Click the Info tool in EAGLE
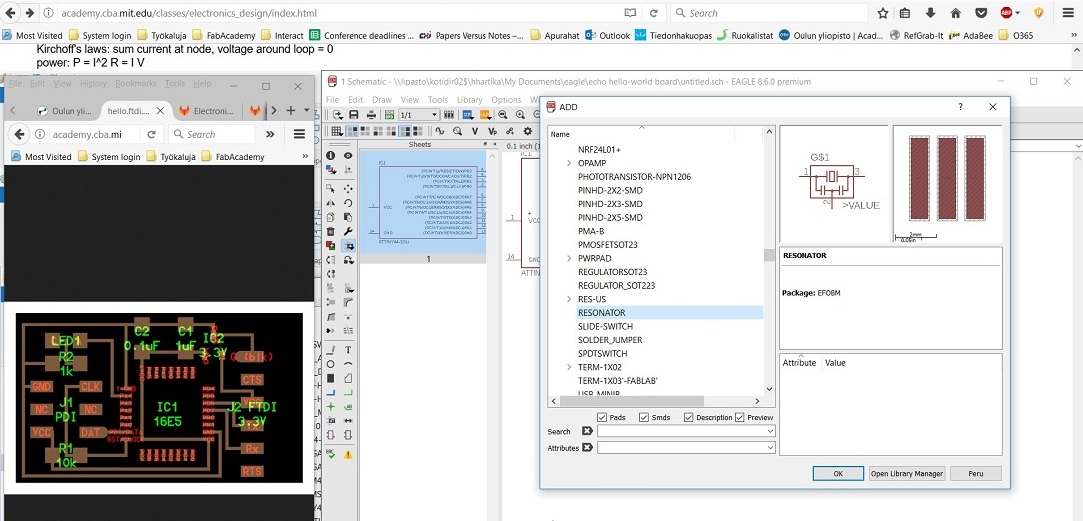The height and width of the screenshot is (521, 1083). pos(331,155)
